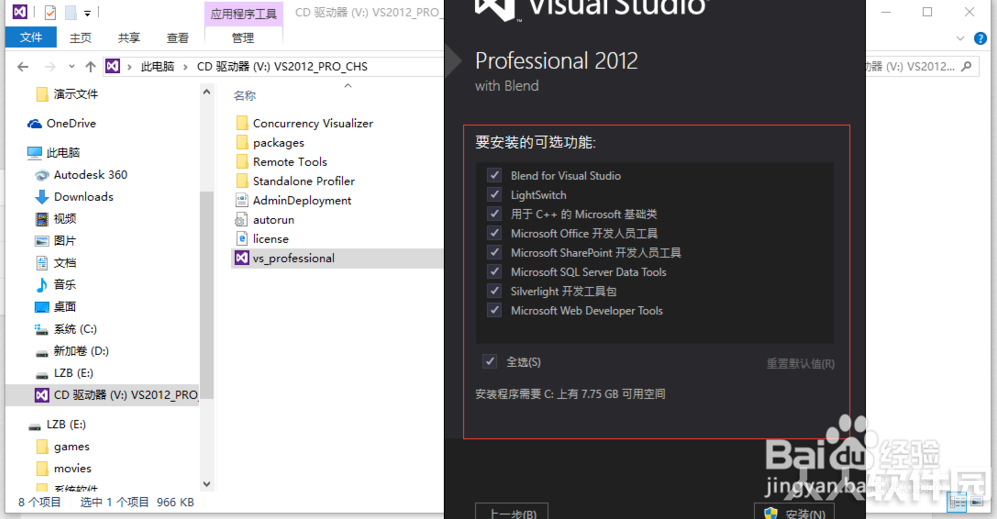Image resolution: width=997 pixels, height=519 pixels.
Task: Click the 桌面 desktop icon
Action: [42, 307]
